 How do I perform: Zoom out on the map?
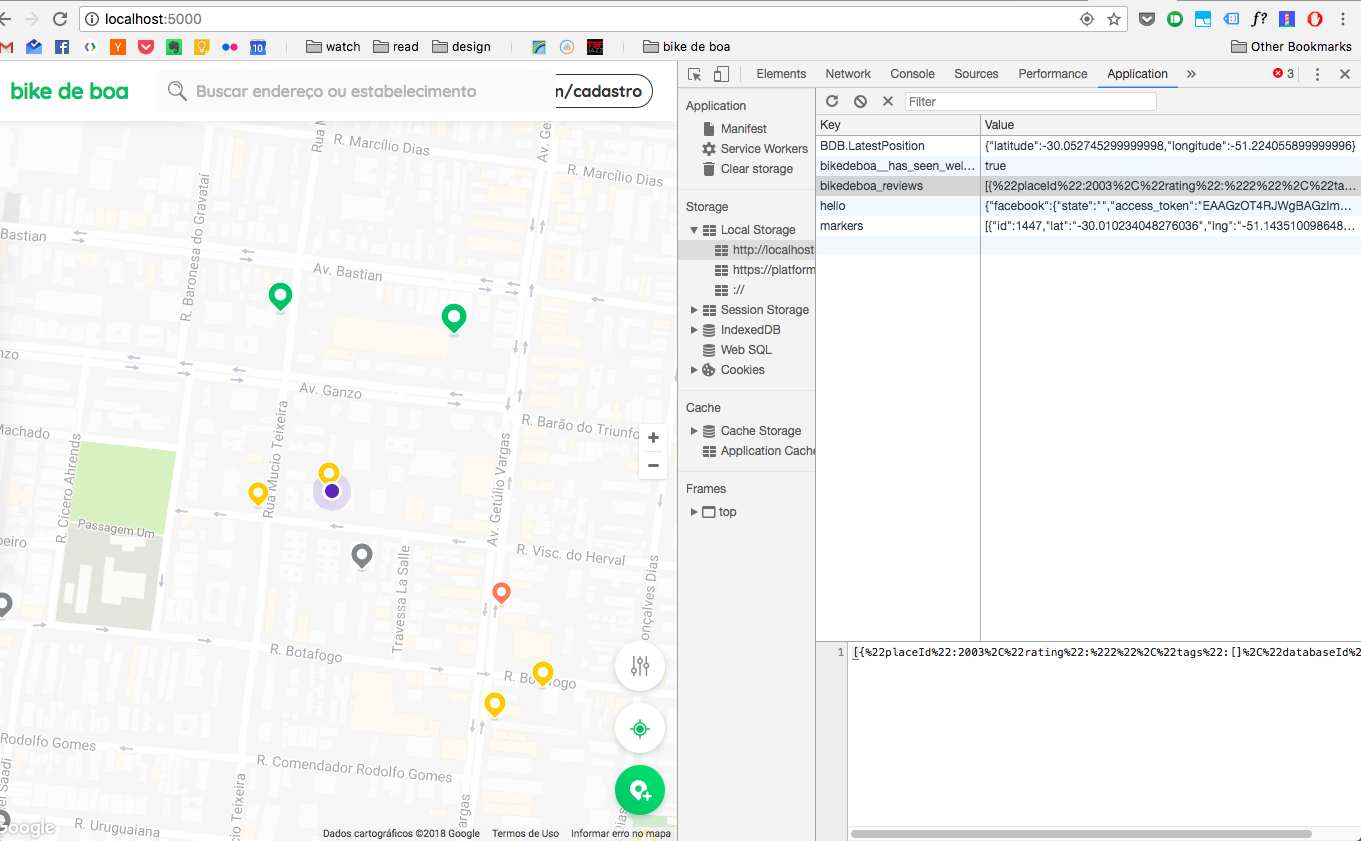click(x=653, y=465)
